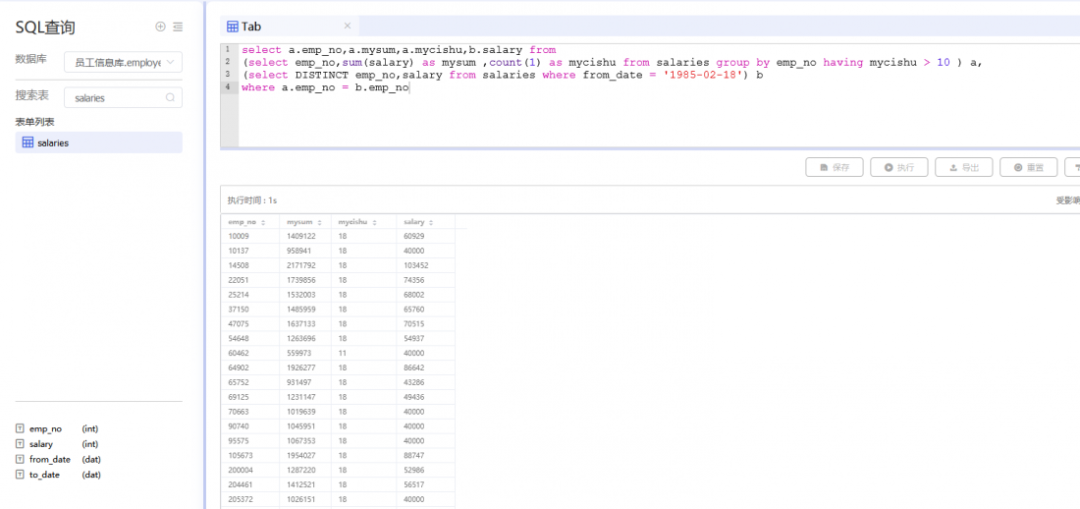Click line number 1 in the editor gutter
Image resolution: width=1080 pixels, height=509 pixels.
pyautogui.click(x=227, y=50)
